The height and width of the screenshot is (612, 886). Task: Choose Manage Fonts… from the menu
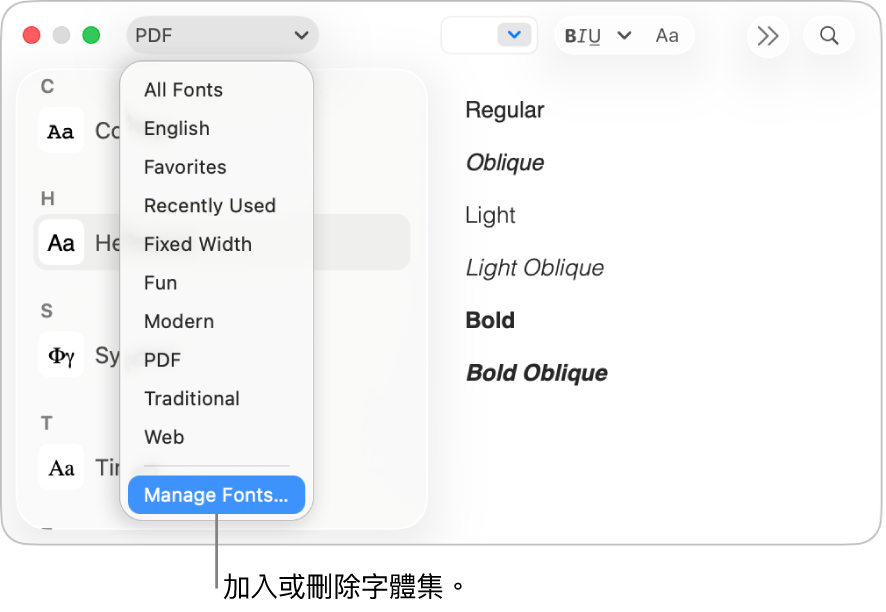click(x=216, y=495)
